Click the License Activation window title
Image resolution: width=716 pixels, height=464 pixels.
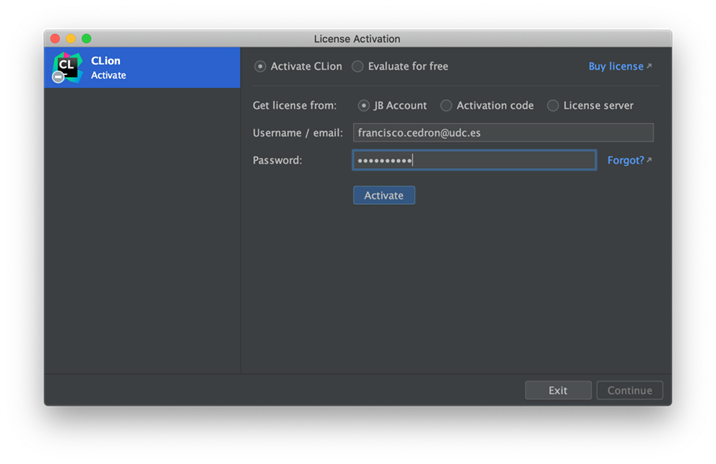pos(357,39)
